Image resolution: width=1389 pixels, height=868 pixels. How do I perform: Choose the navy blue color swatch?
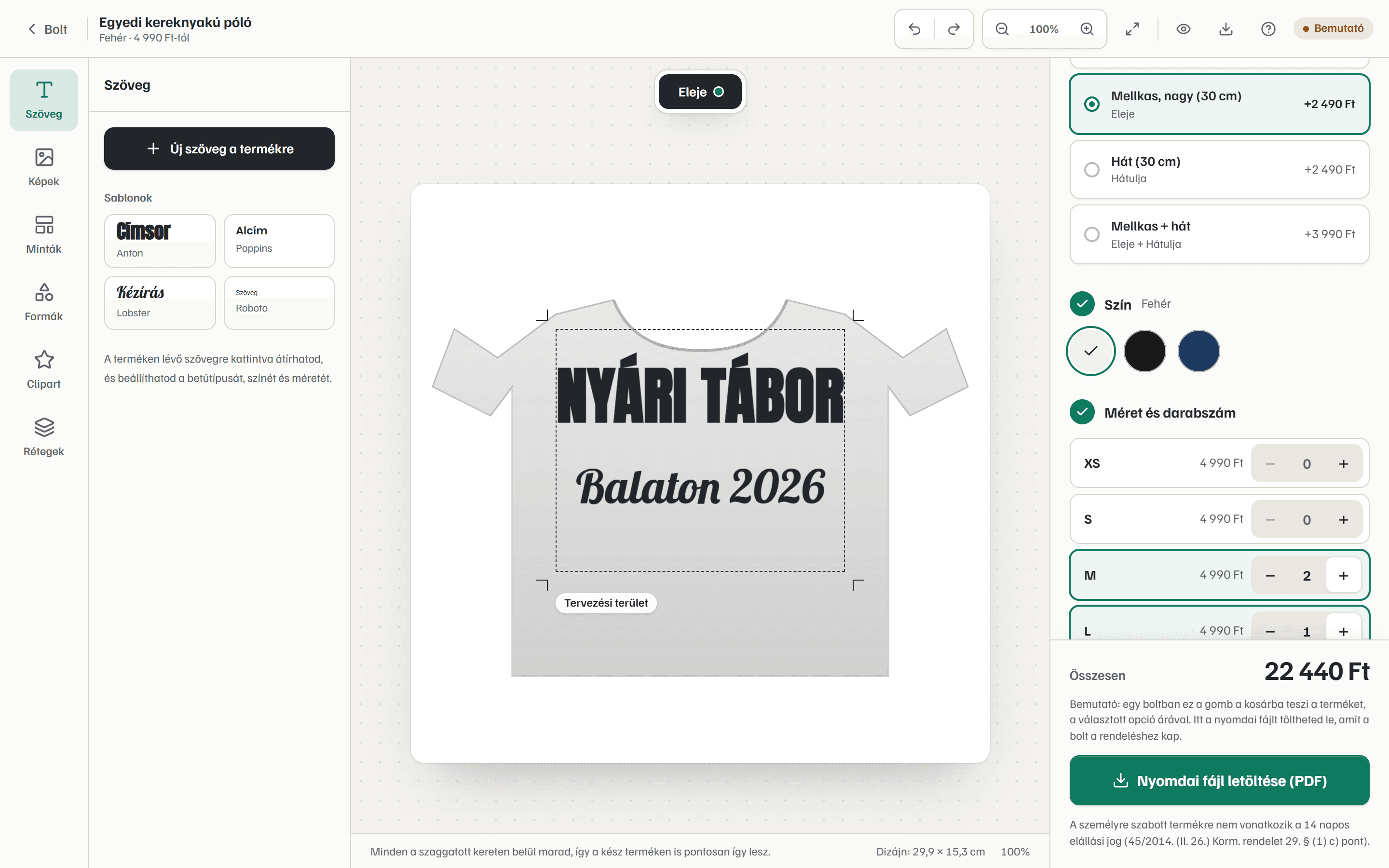[x=1199, y=351]
